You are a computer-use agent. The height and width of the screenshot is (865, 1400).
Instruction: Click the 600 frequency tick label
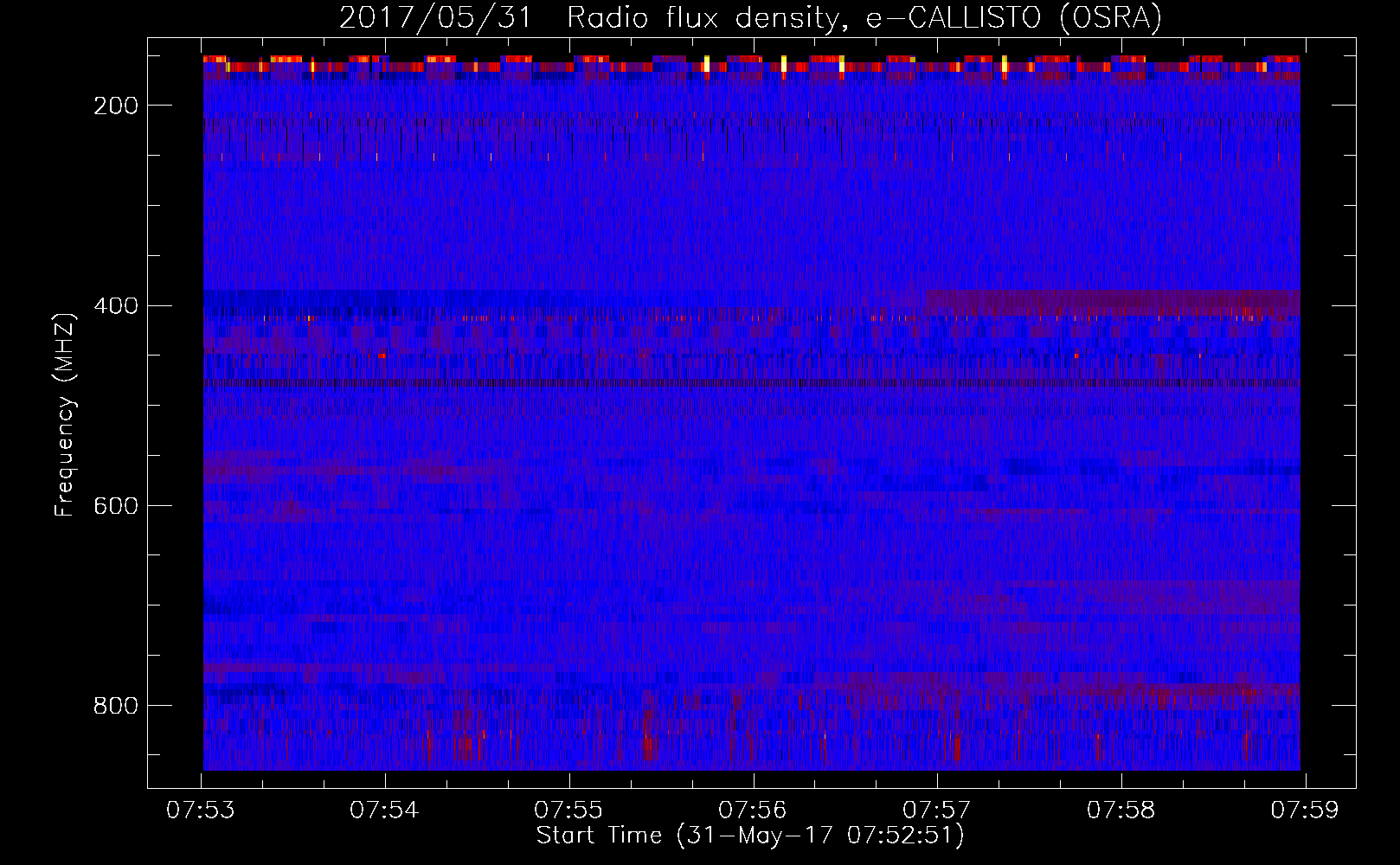click(x=115, y=505)
